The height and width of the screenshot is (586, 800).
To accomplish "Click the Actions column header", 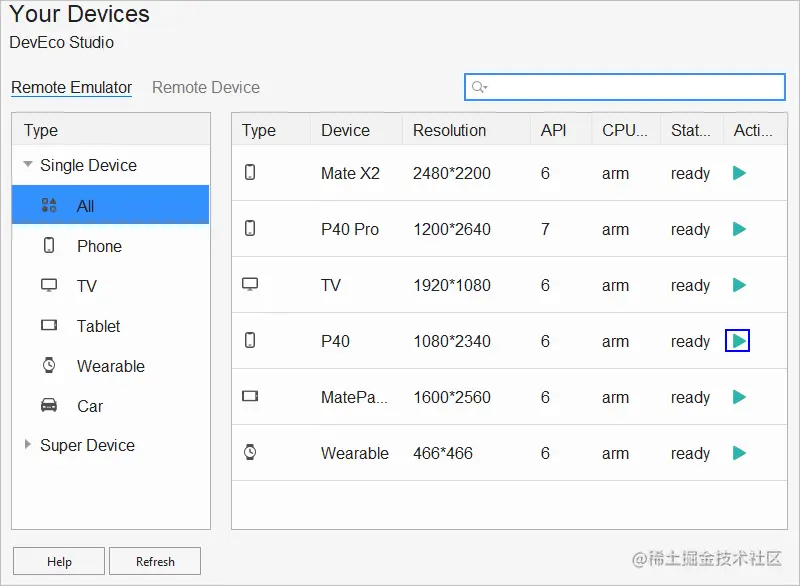I will pos(753,130).
